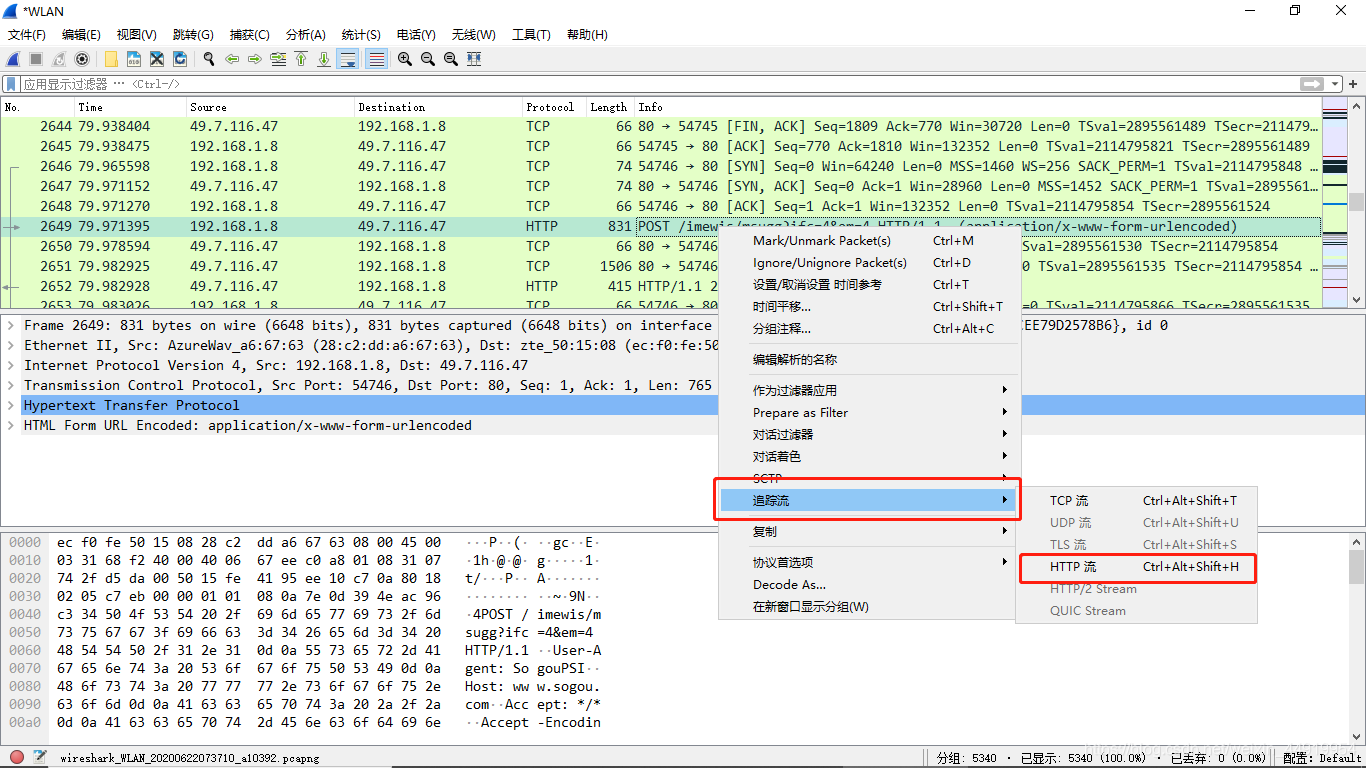Screen dimensions: 1366x768
Task: Open 无线(W) menu
Action: [473, 35]
